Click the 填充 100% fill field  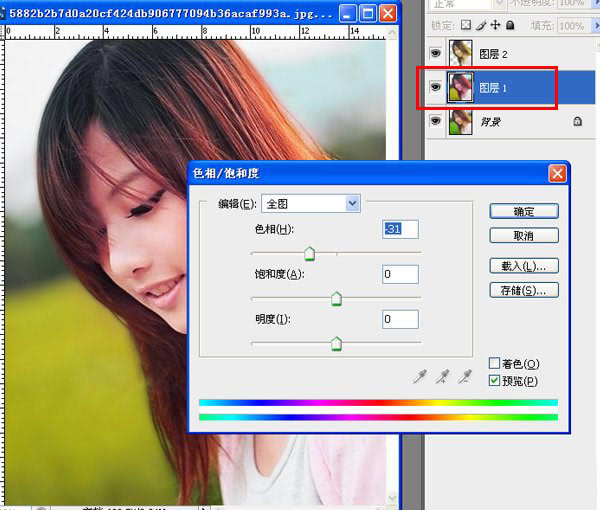pos(573,26)
